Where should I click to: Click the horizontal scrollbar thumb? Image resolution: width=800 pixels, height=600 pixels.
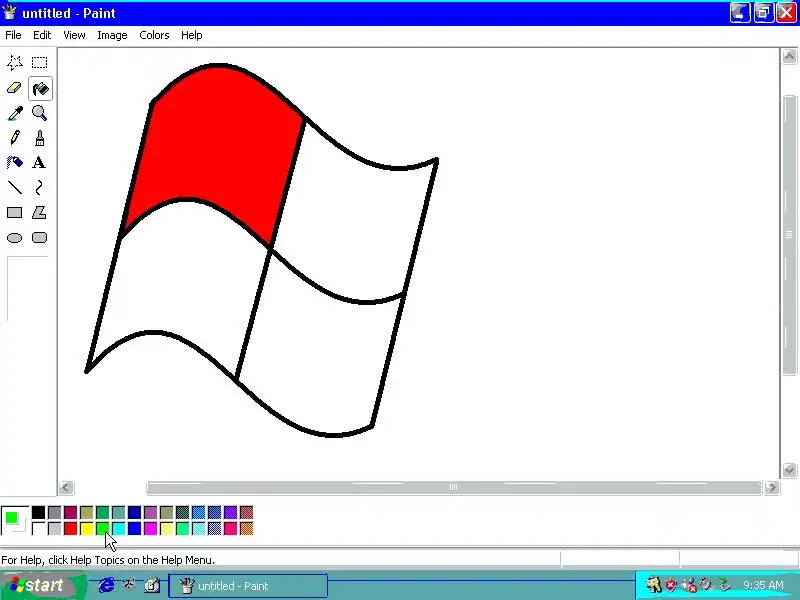point(454,488)
